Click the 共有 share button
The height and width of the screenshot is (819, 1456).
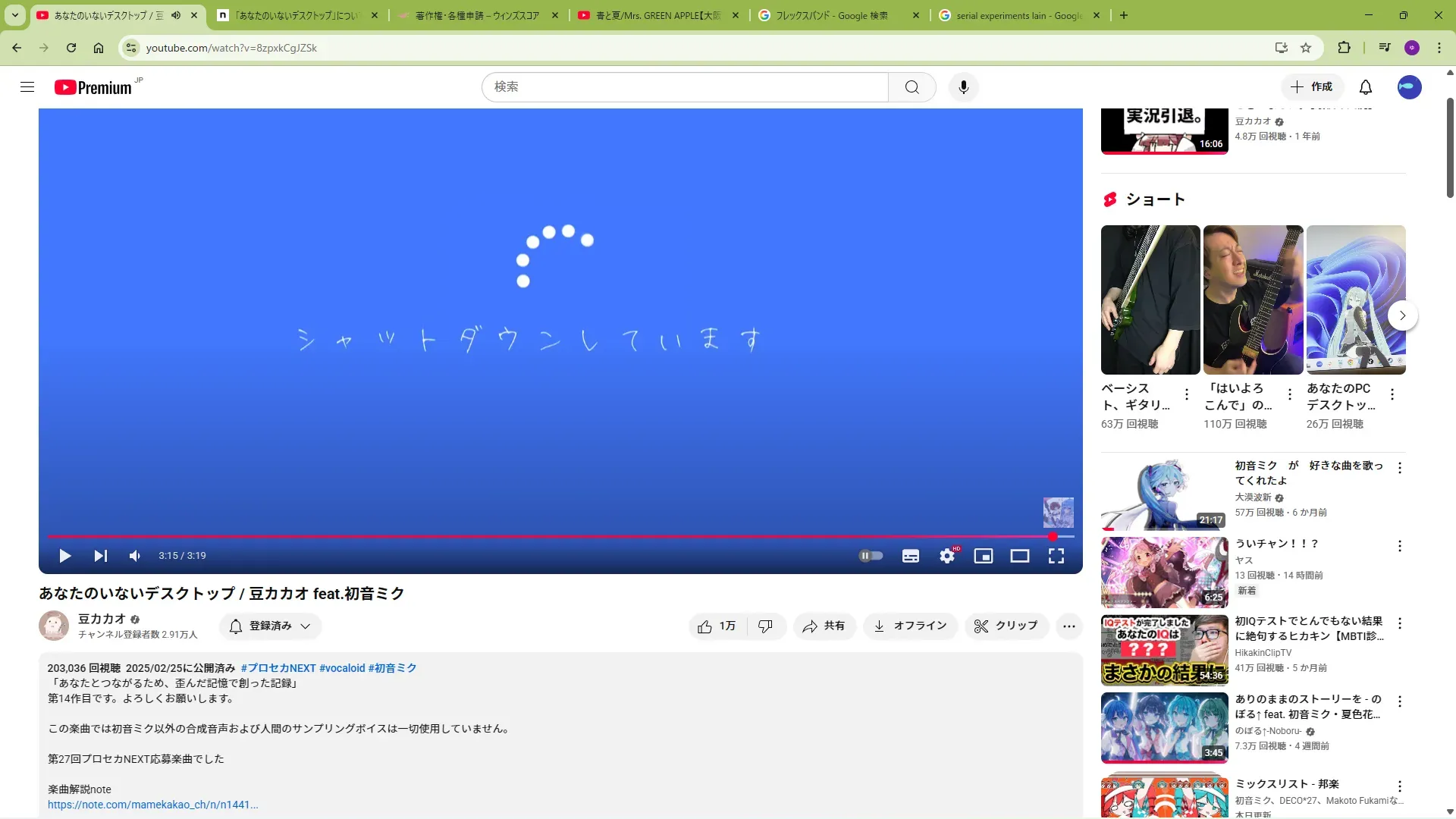pos(824,626)
